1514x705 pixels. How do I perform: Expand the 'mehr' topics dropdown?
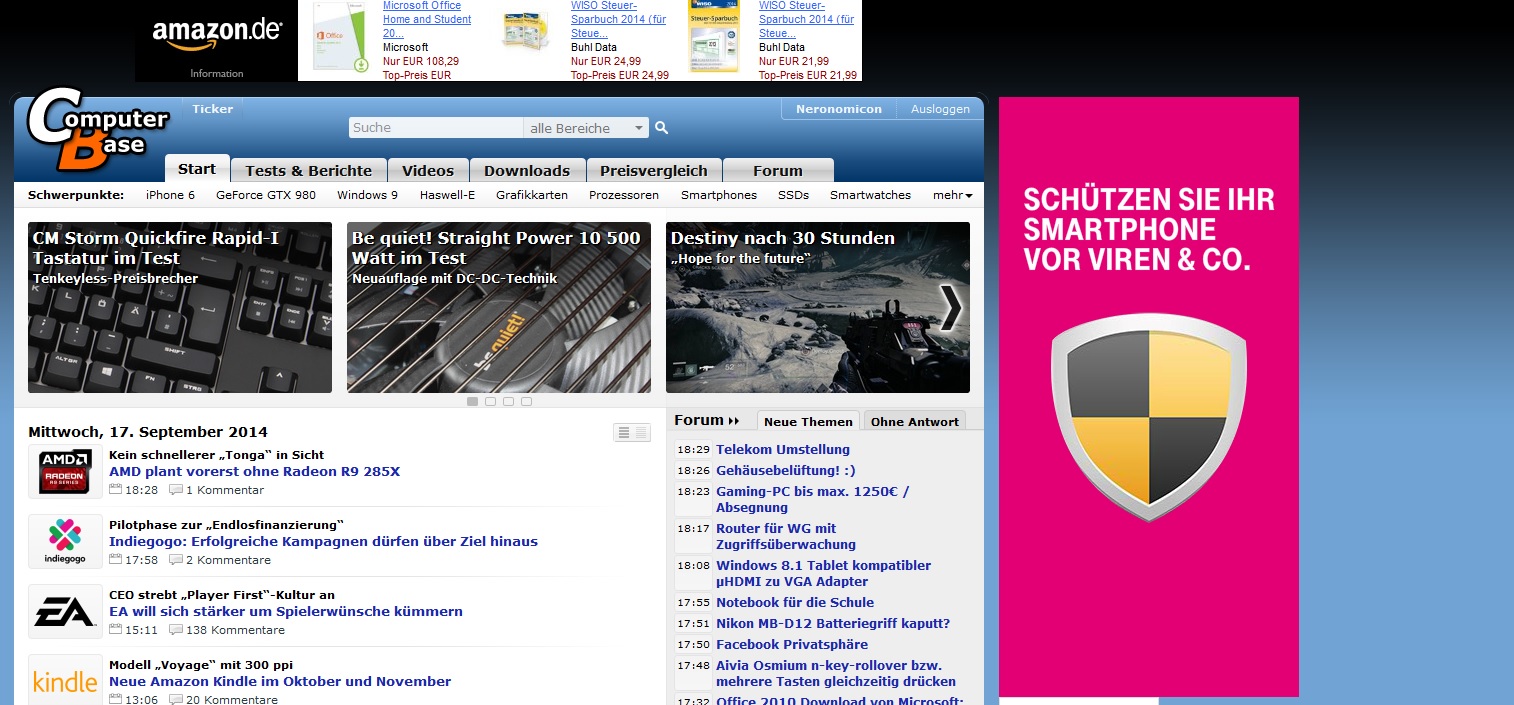tap(952, 195)
